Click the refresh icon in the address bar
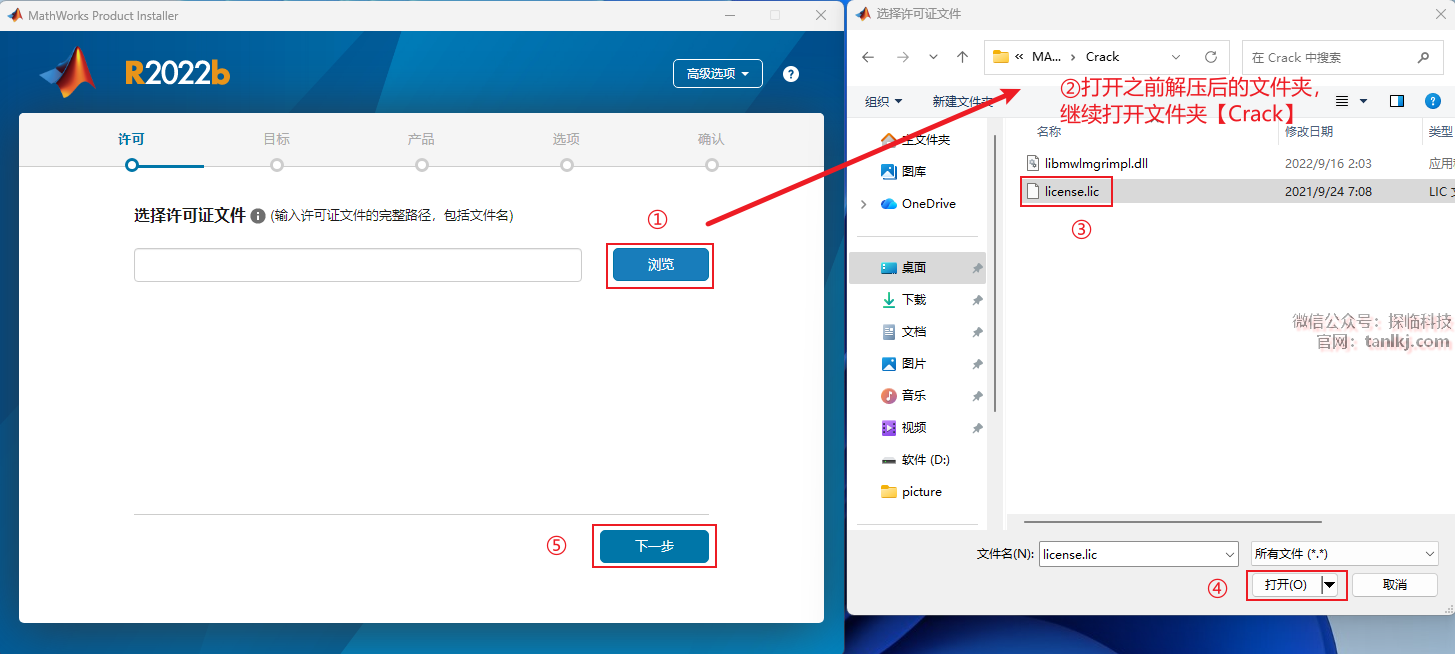Screen dimensions: 1455x654 click(x=1211, y=57)
